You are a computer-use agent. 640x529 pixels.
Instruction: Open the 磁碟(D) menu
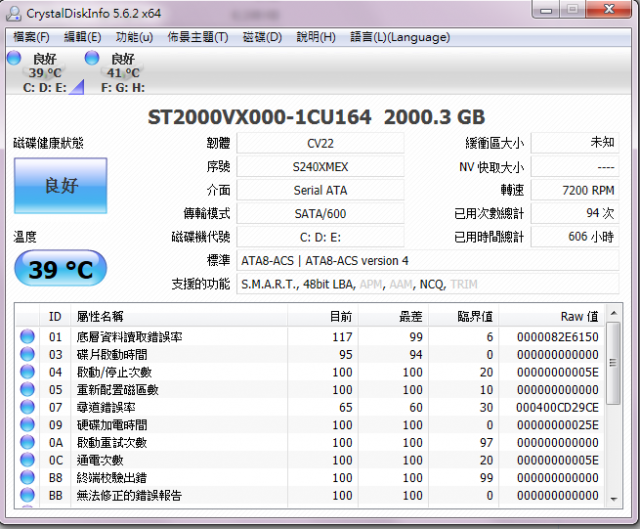tap(262, 37)
